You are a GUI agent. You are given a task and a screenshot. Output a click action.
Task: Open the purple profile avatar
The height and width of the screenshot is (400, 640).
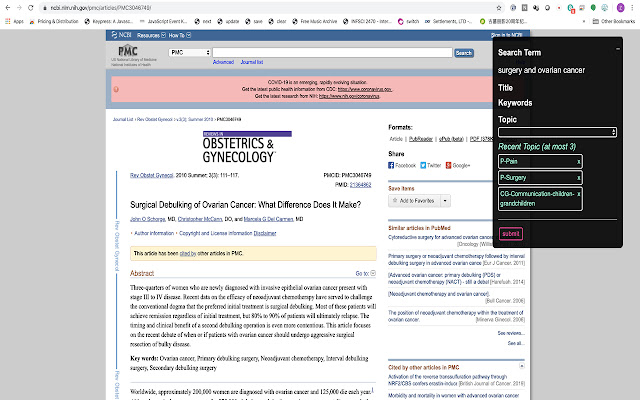coord(620,8)
